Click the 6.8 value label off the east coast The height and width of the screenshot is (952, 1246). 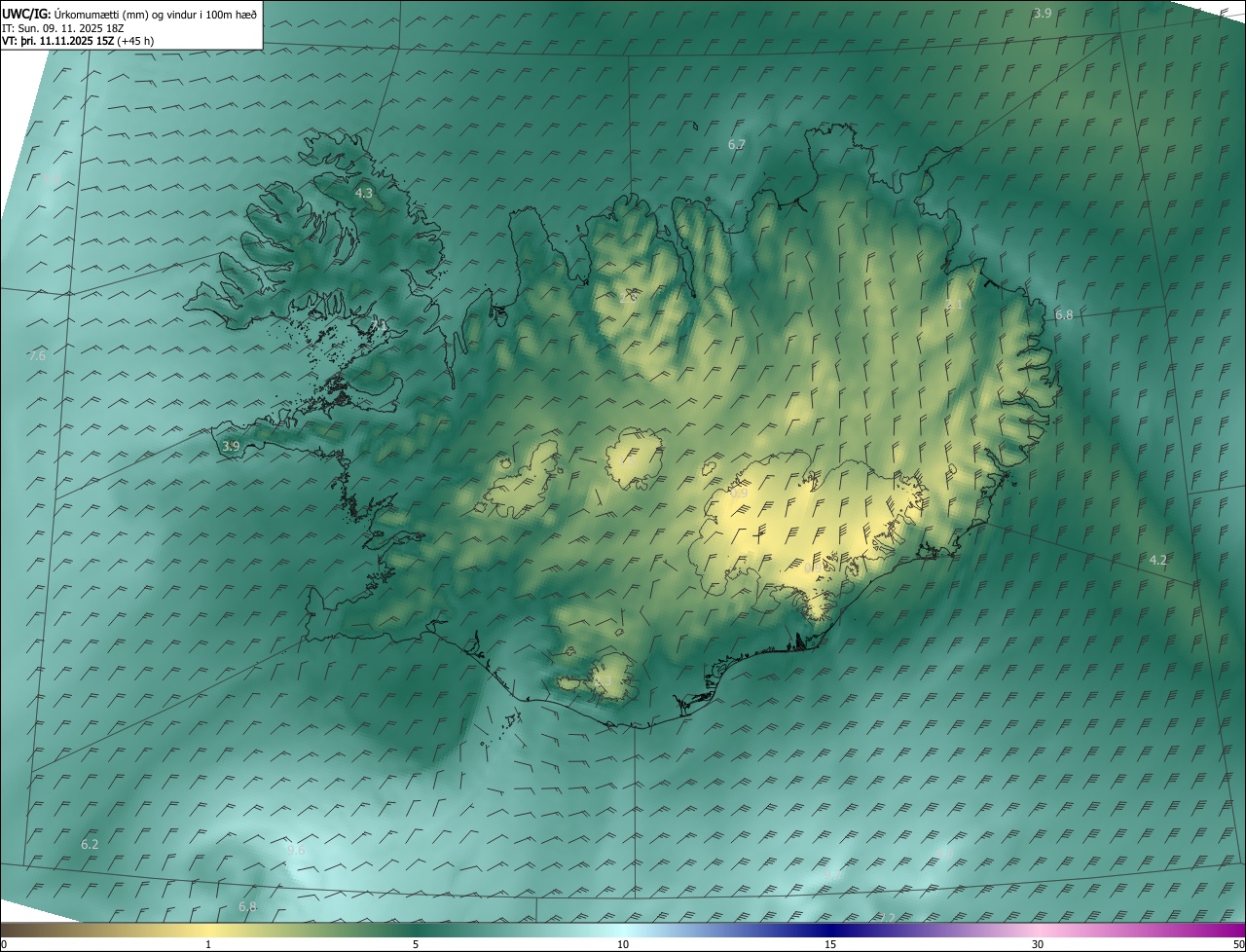[x=1064, y=315]
